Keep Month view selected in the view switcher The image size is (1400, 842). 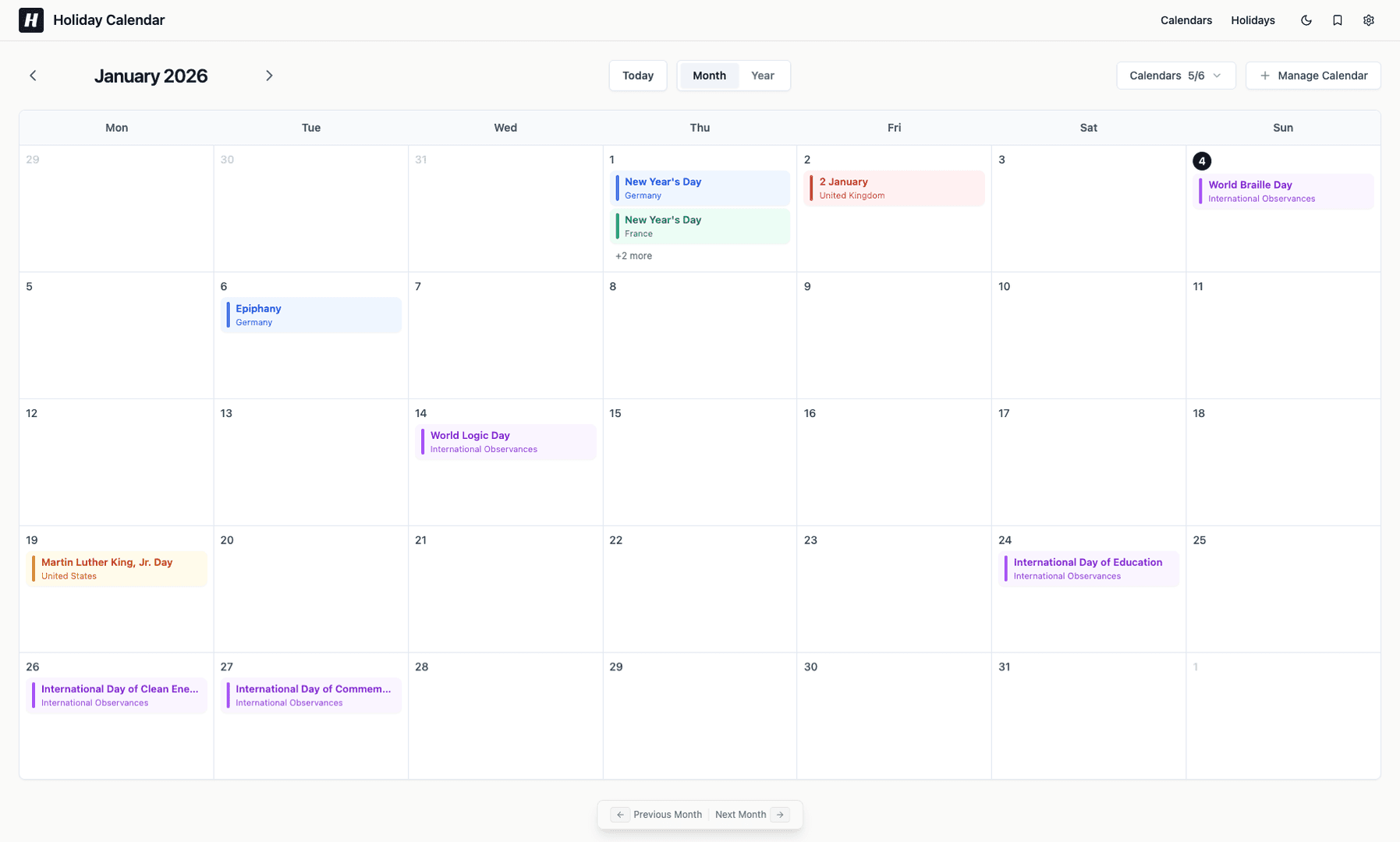point(708,75)
